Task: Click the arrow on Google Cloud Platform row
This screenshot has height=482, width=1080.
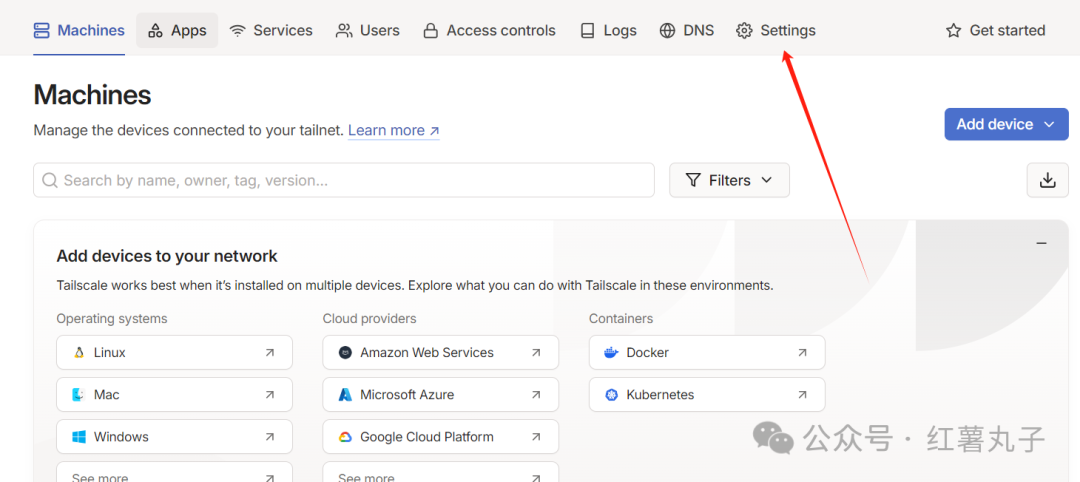Action: coord(536,437)
